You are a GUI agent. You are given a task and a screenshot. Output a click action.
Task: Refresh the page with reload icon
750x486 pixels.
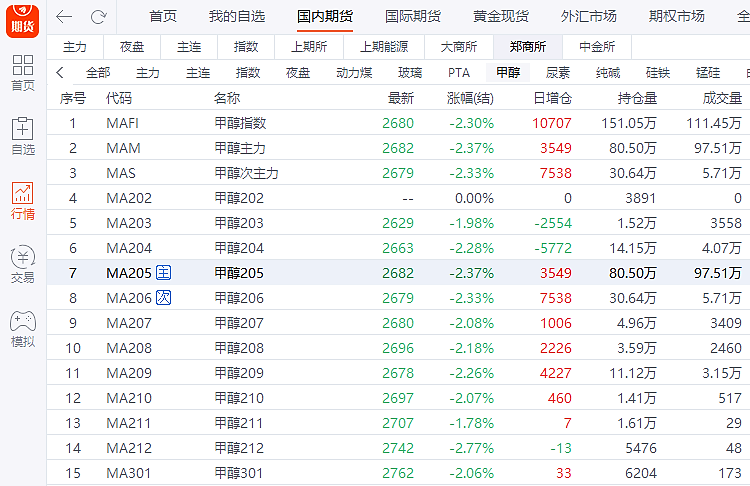pos(98,17)
